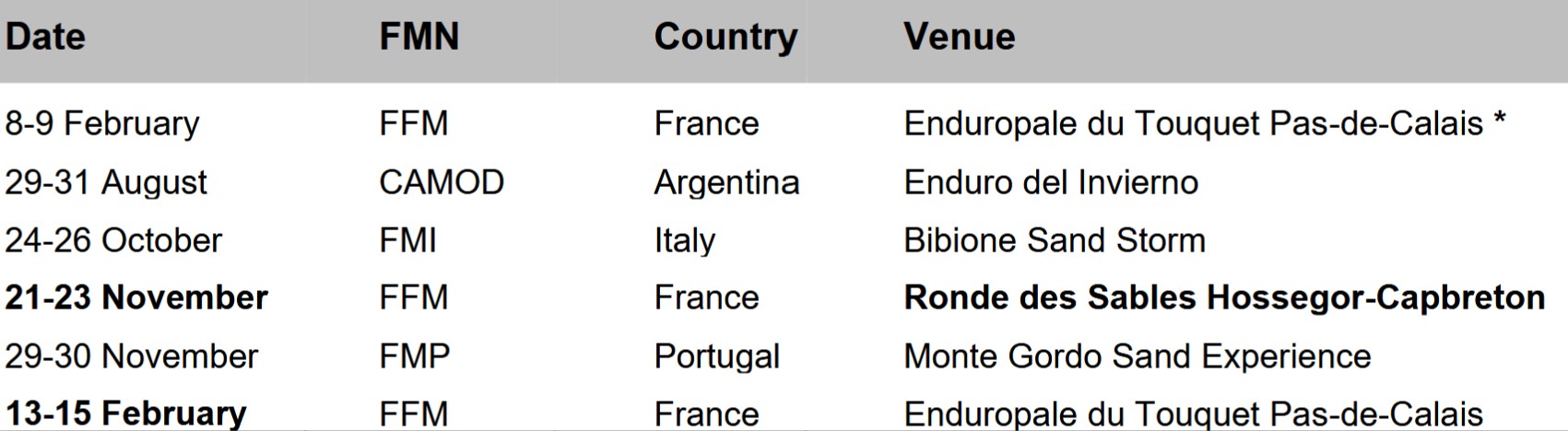
Task: Click the Portugal country cell
Action: [717, 357]
